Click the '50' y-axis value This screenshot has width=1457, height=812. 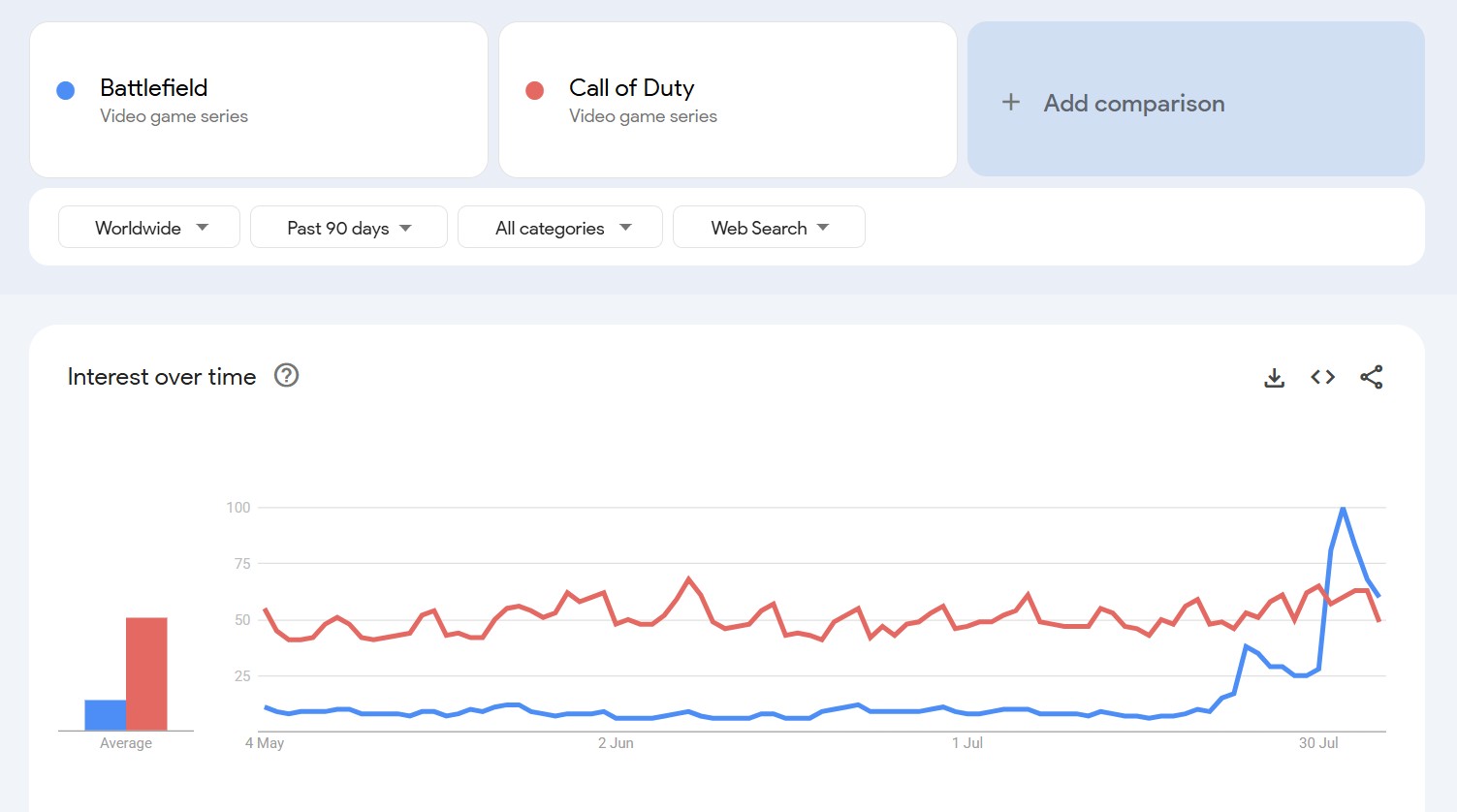click(242, 620)
